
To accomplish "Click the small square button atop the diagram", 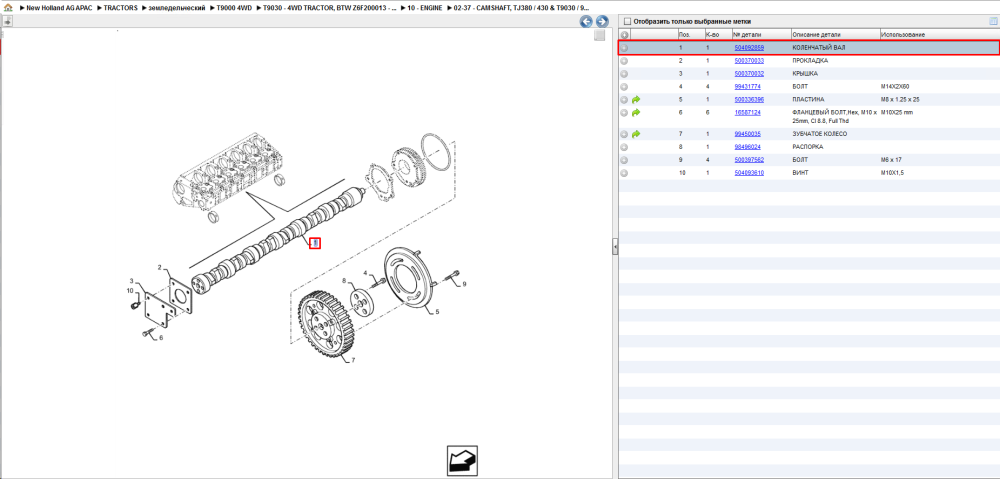I will (x=599, y=36).
